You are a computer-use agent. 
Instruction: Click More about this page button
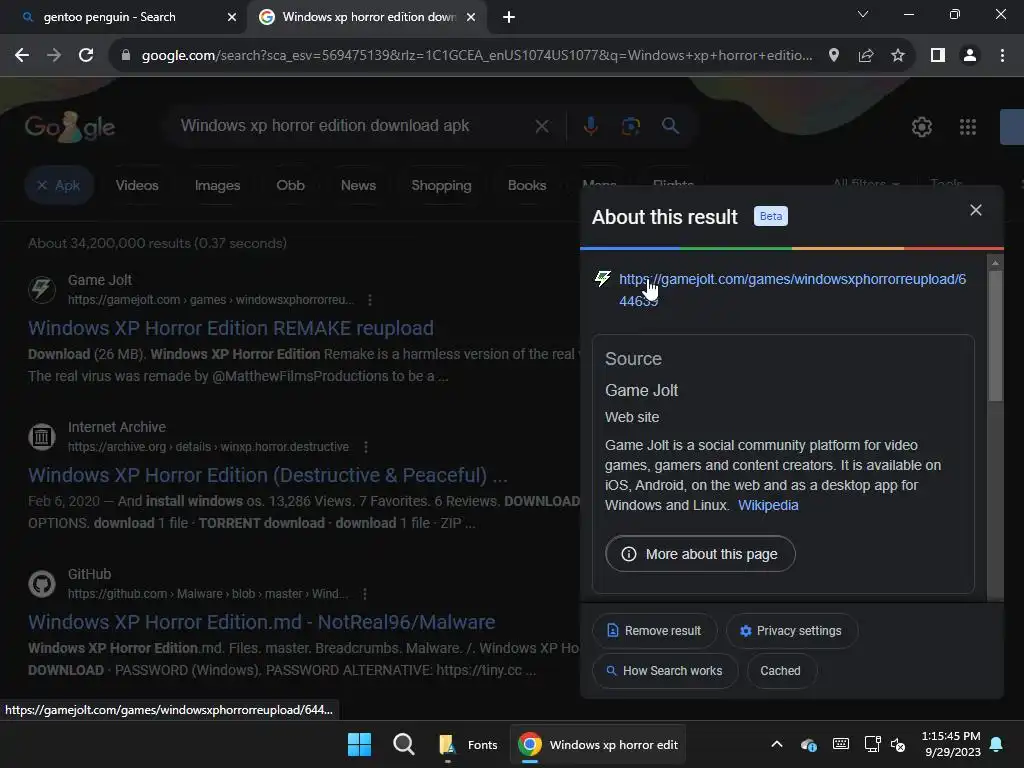coord(700,554)
